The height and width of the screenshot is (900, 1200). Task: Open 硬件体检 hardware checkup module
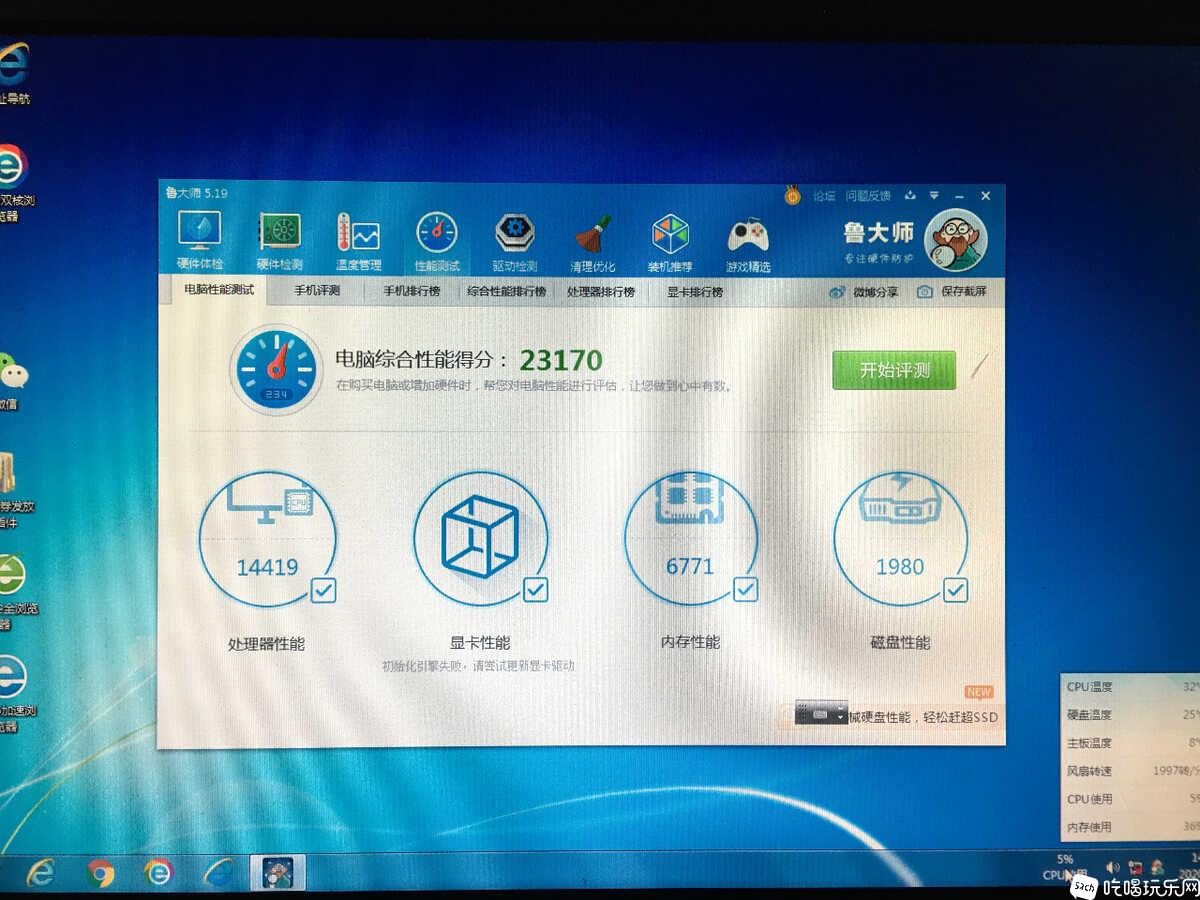point(200,242)
